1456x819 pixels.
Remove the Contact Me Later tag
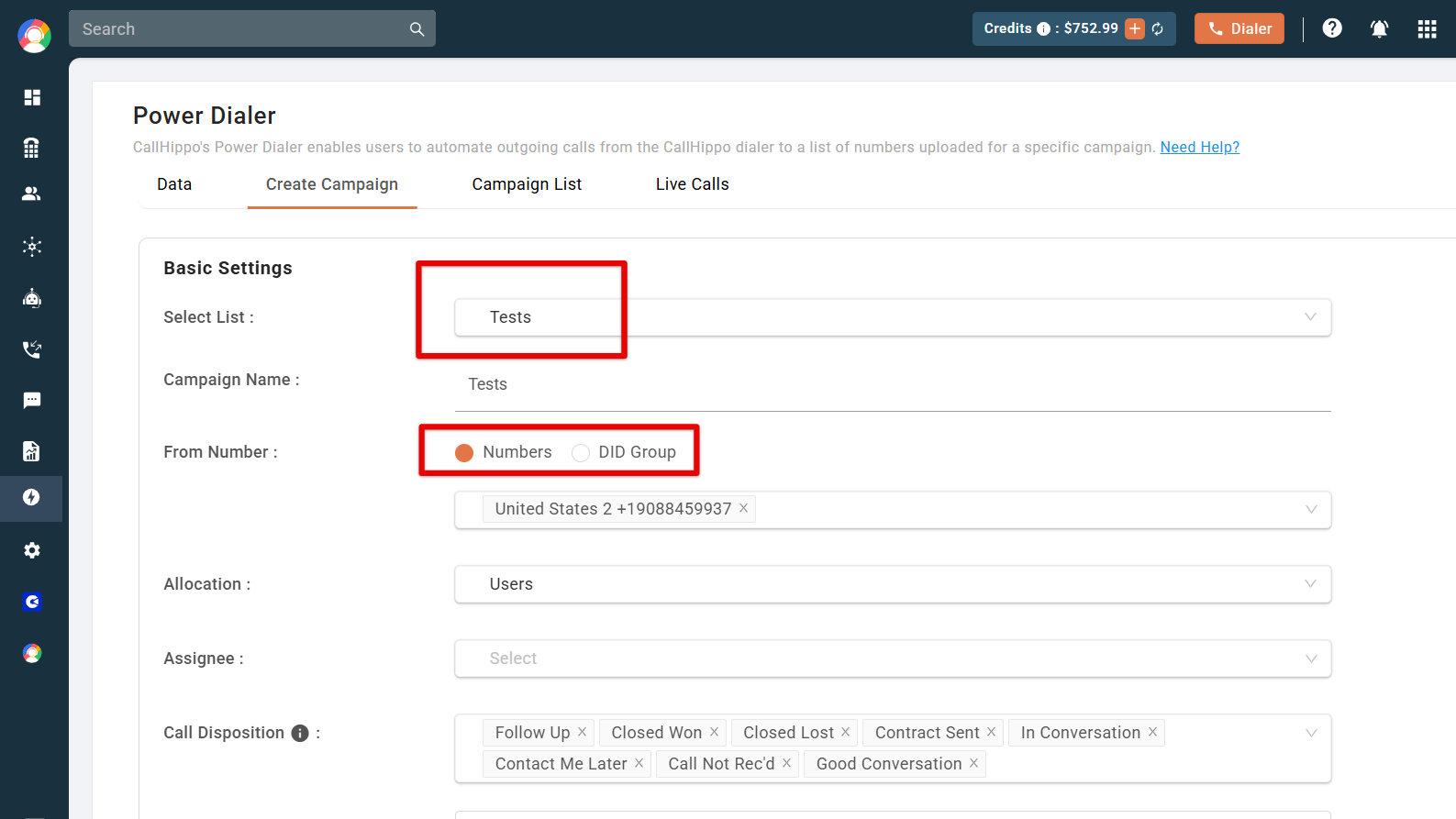point(639,763)
